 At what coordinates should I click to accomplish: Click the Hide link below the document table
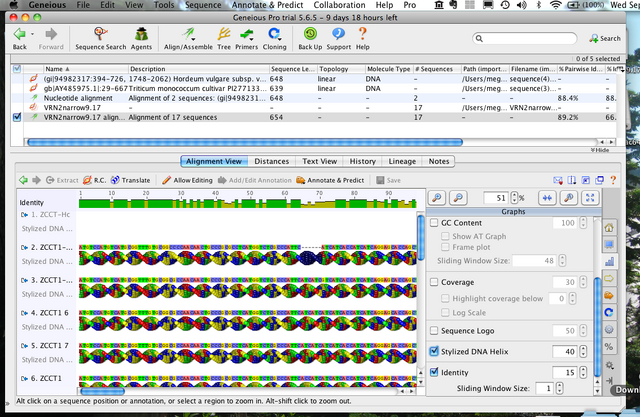600,150
